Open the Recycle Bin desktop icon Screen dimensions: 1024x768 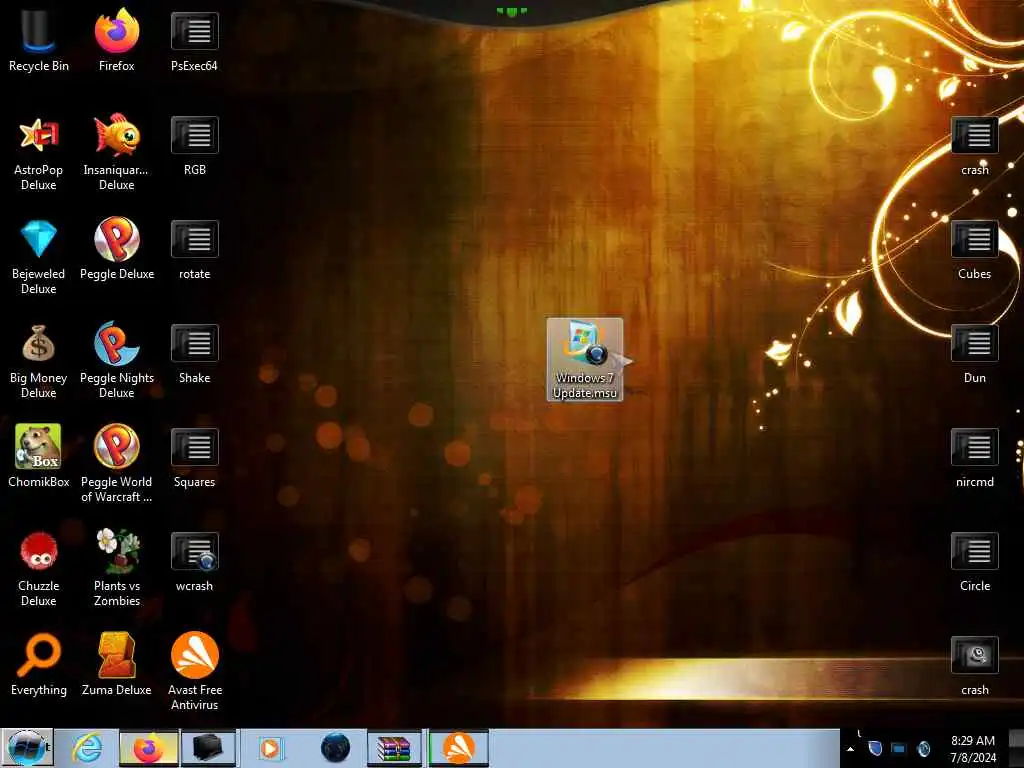click(39, 40)
